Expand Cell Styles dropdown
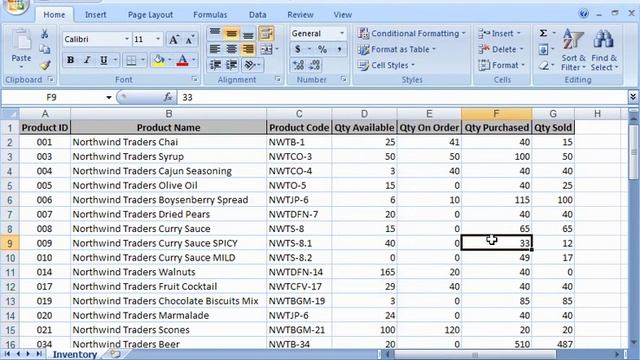Screen dimensions: 640x360 (x=413, y=65)
